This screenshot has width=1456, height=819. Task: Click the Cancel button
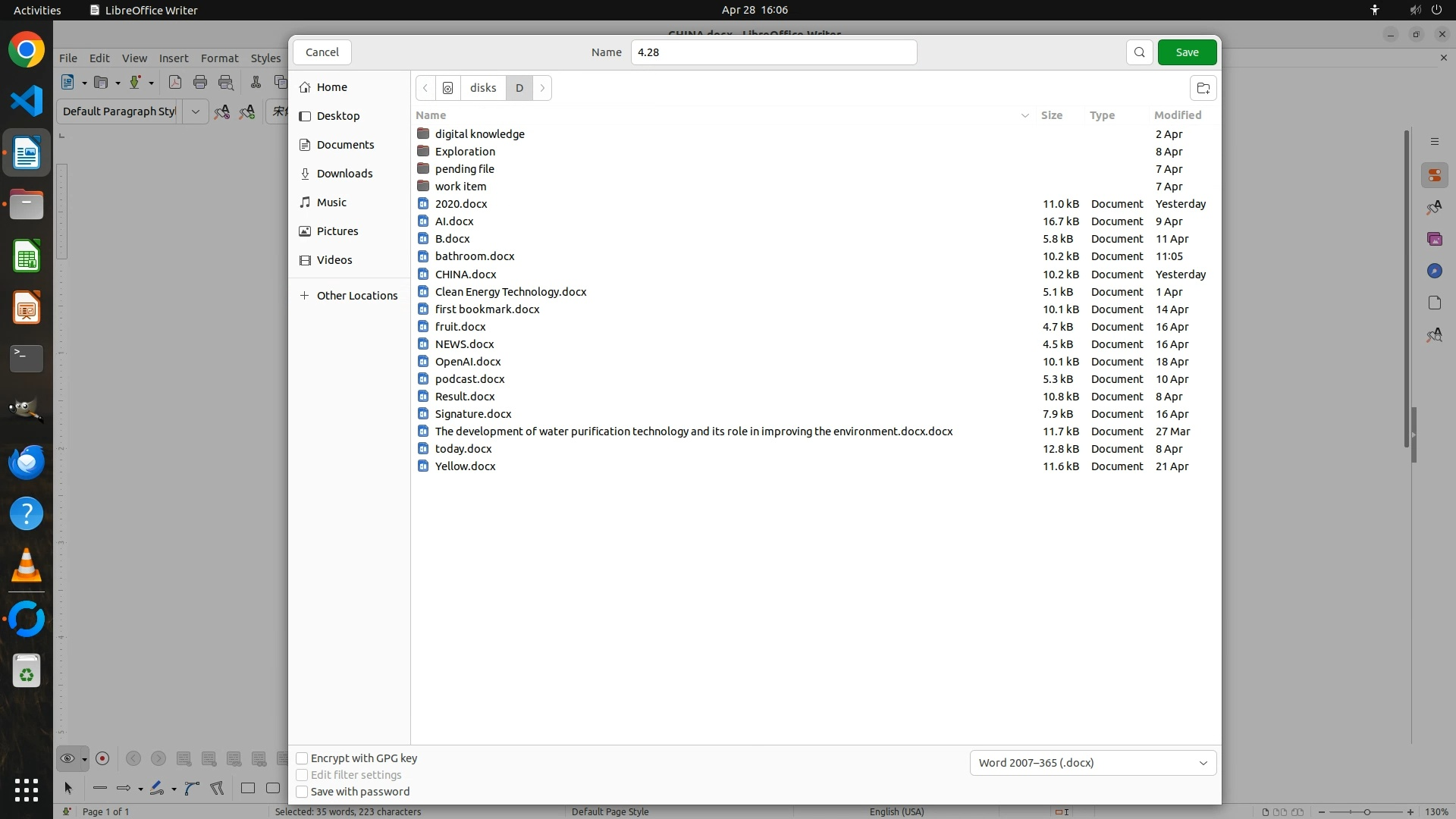click(322, 52)
